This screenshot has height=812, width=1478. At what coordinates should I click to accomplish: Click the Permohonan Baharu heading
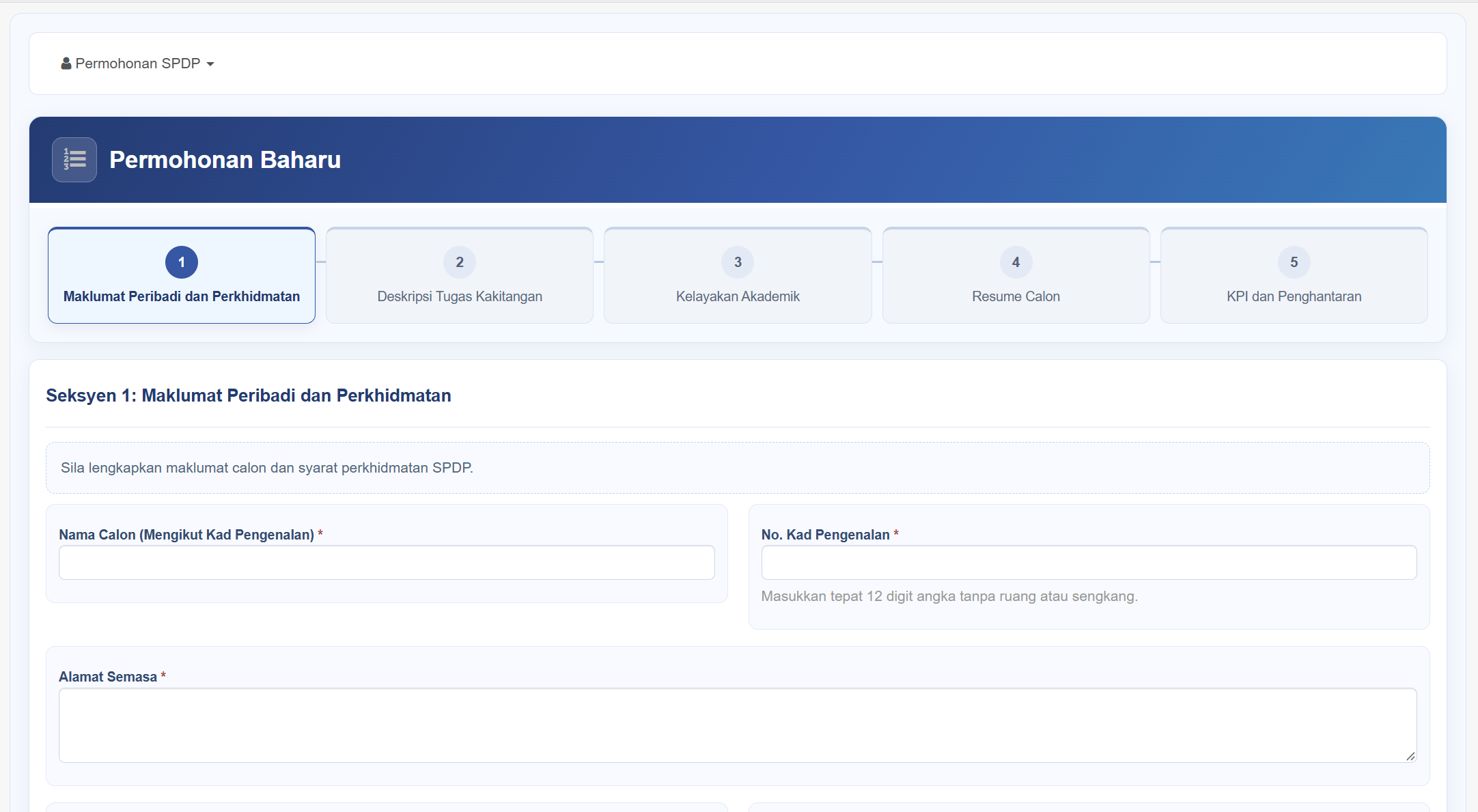point(225,160)
